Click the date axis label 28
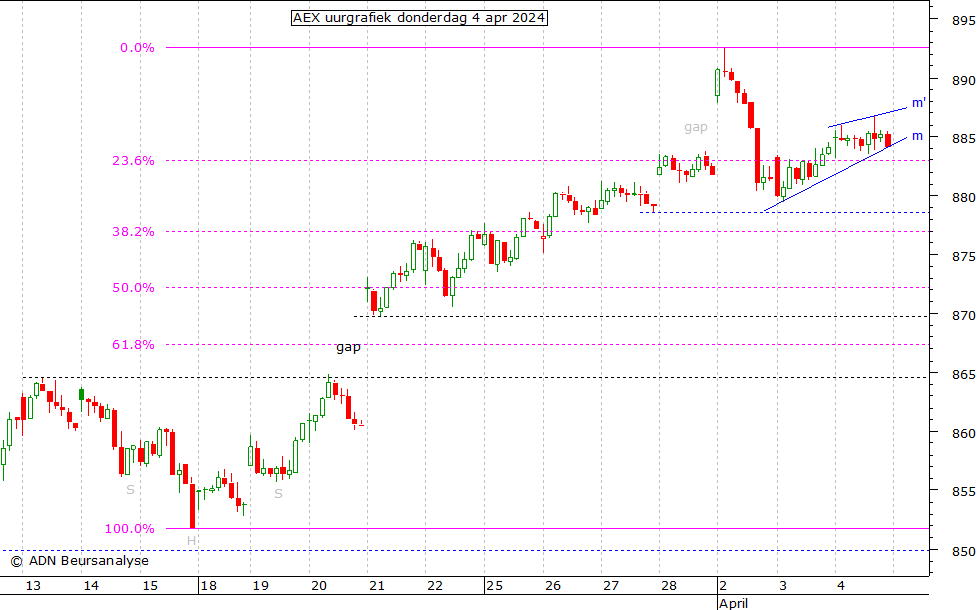The height and width of the screenshot is (610, 980). click(669, 586)
